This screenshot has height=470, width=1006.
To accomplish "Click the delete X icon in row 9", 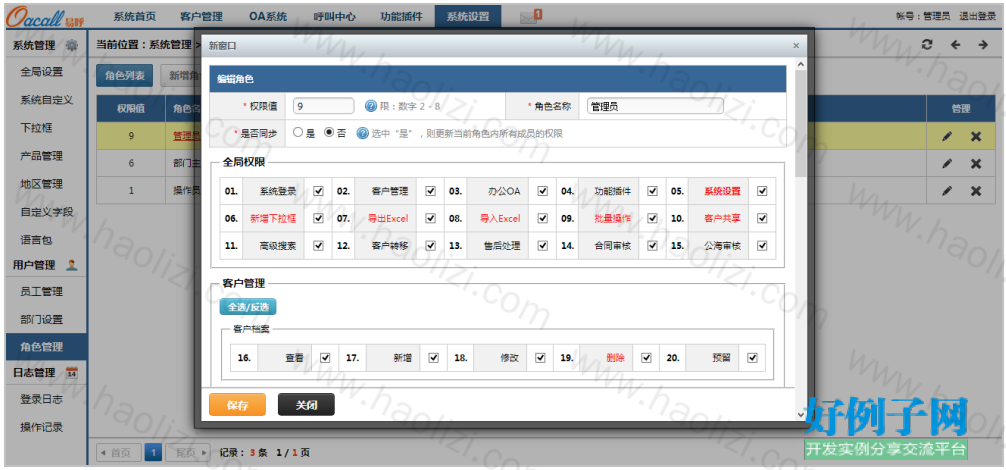I will [x=976, y=136].
